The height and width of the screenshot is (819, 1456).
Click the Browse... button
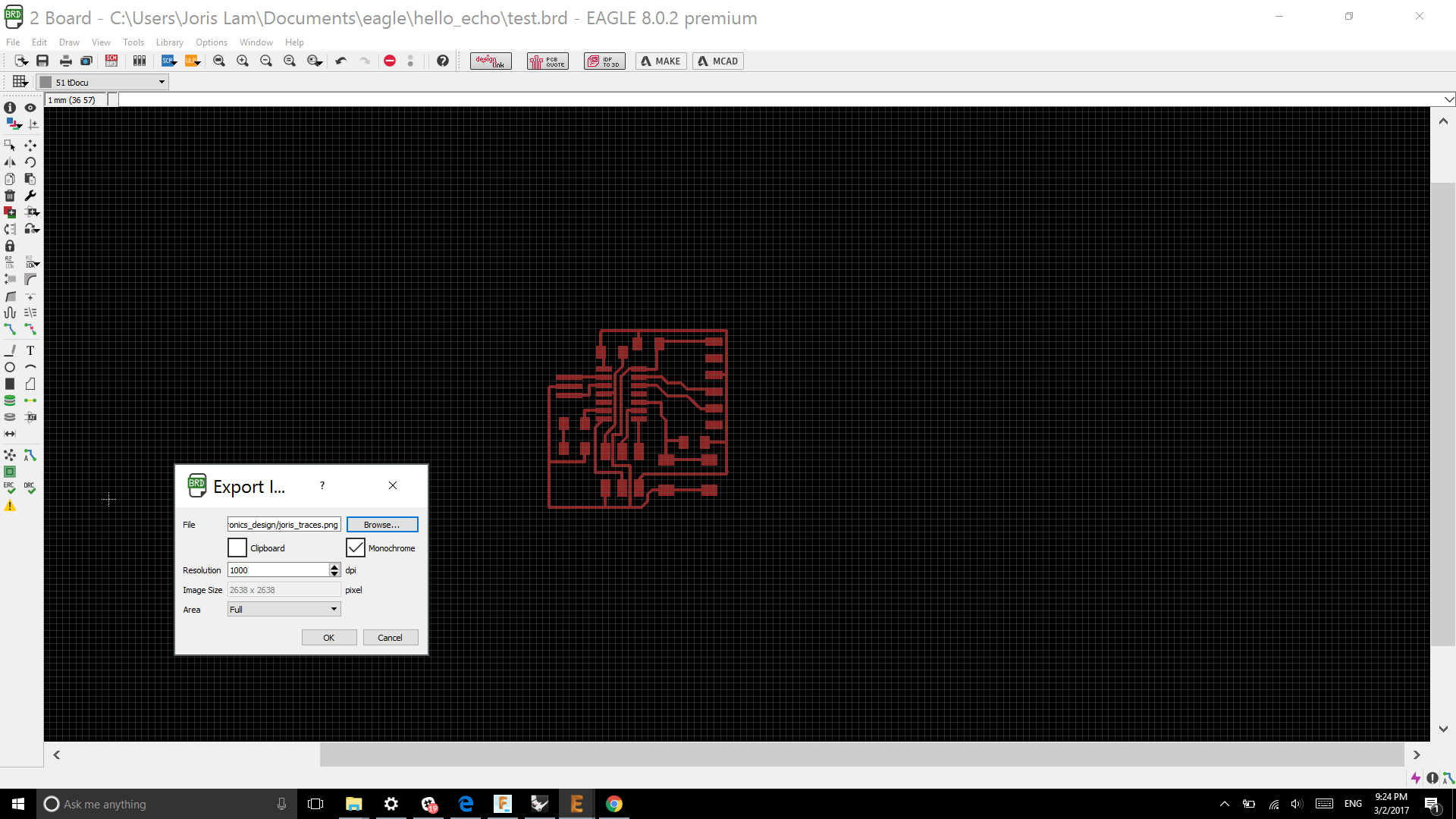(x=382, y=525)
